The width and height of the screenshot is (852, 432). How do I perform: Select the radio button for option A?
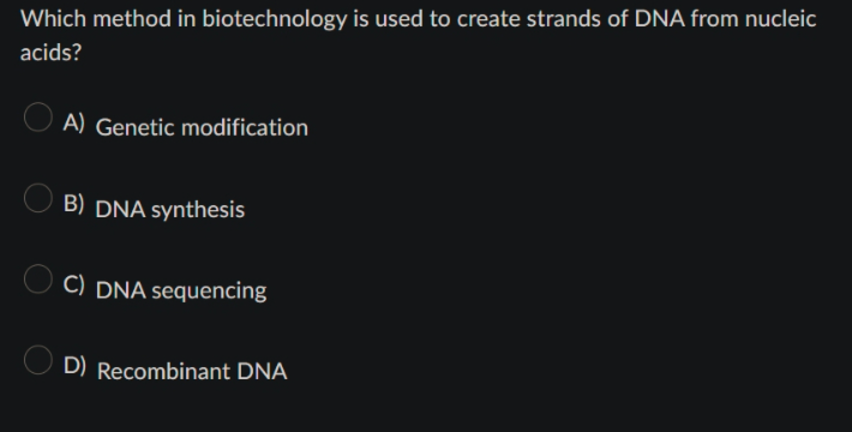[38, 117]
